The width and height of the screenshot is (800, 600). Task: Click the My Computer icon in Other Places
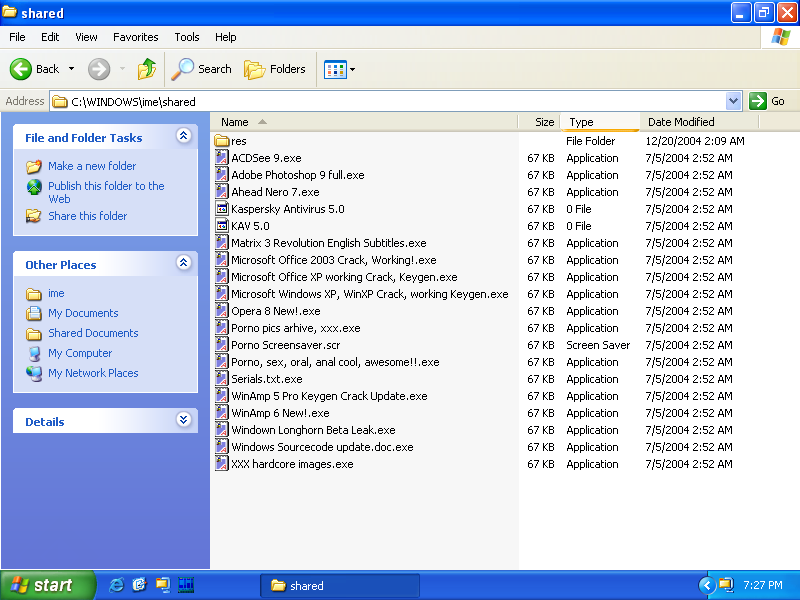(34, 353)
